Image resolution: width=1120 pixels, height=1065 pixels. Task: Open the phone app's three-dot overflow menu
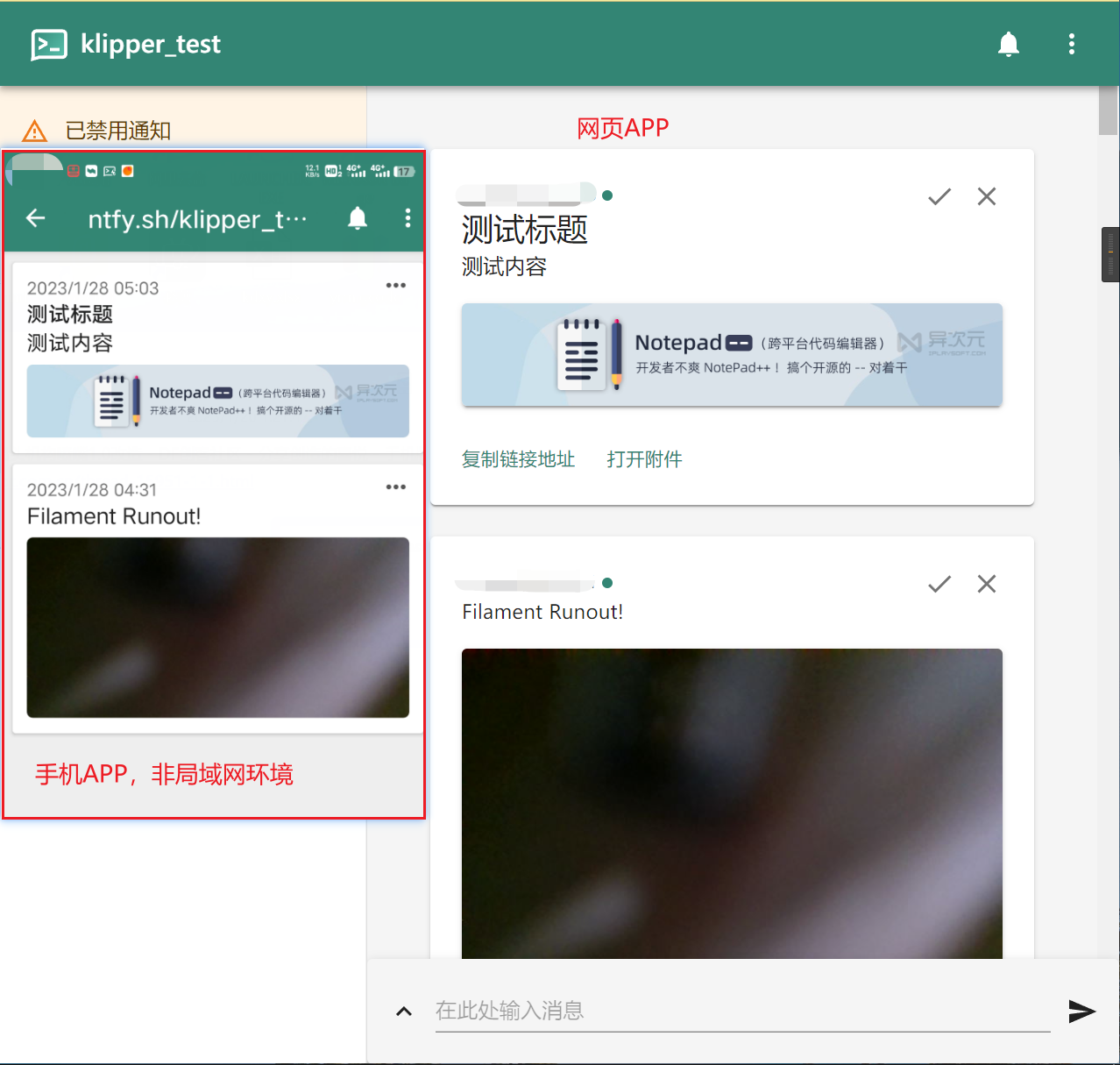[408, 217]
